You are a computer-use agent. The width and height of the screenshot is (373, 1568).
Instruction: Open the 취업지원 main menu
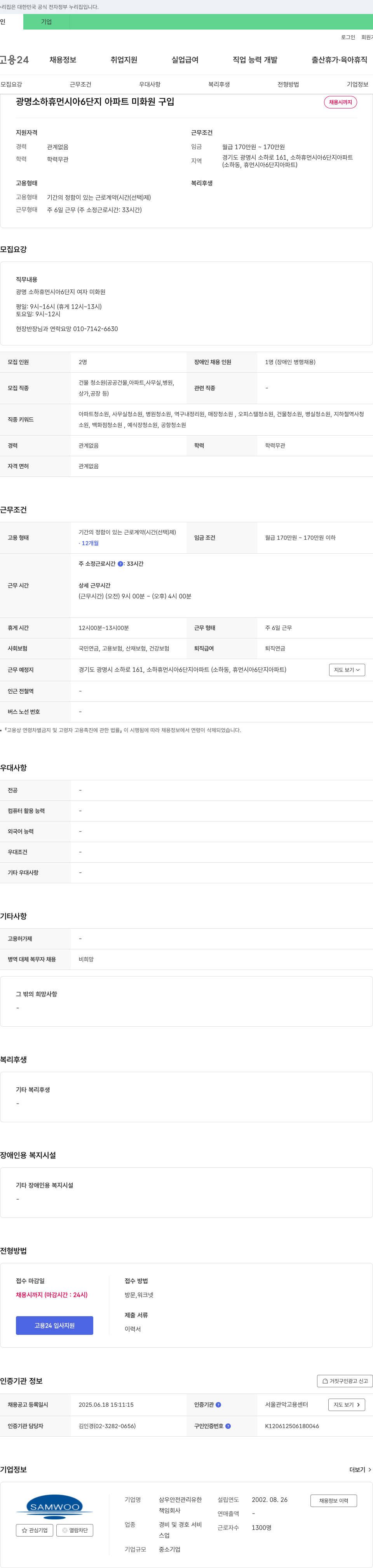click(x=124, y=60)
